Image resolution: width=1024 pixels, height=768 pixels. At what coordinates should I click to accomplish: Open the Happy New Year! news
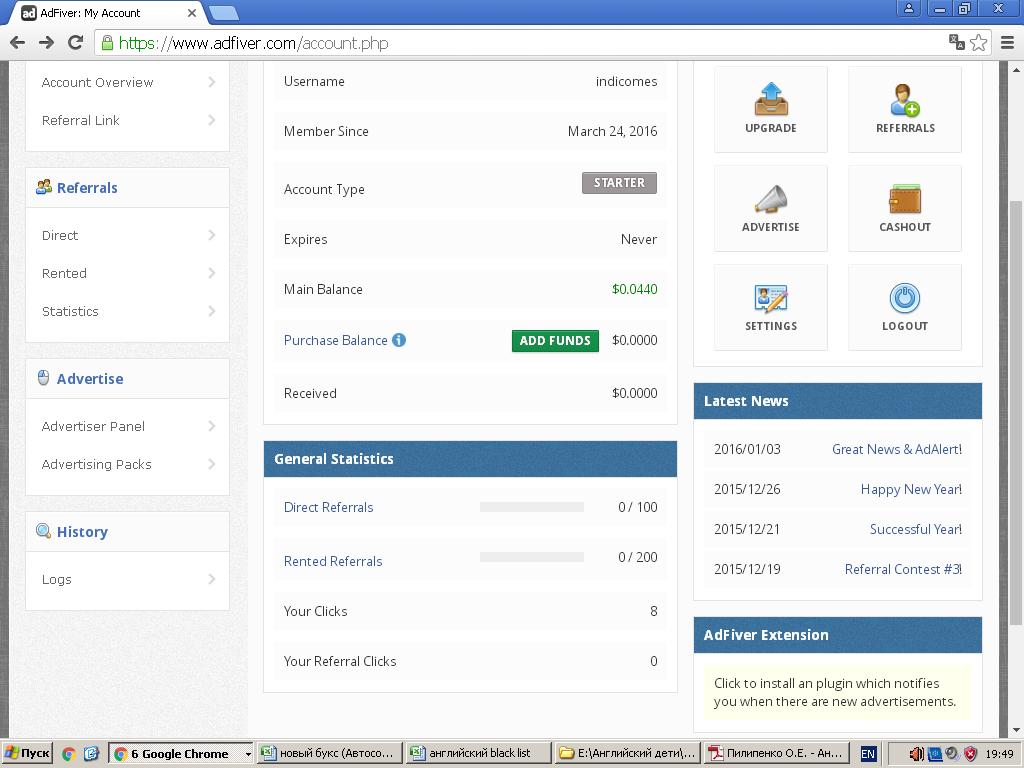[x=911, y=489]
